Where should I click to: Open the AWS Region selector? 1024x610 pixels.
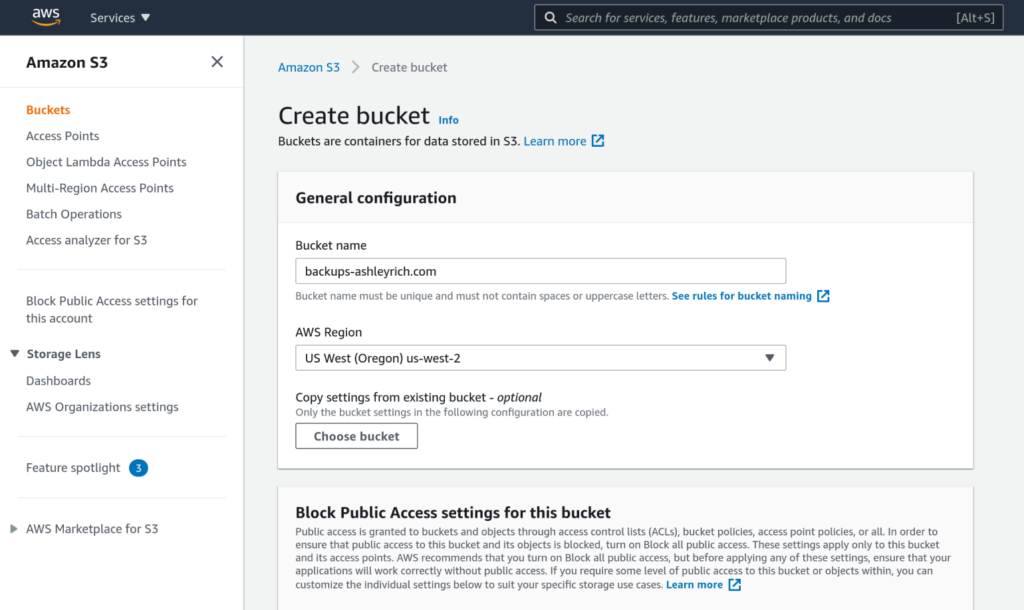[540, 357]
